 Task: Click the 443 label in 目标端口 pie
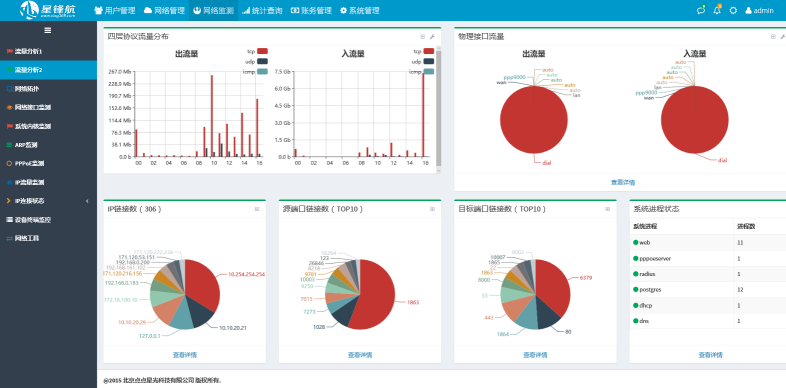tap(489, 318)
